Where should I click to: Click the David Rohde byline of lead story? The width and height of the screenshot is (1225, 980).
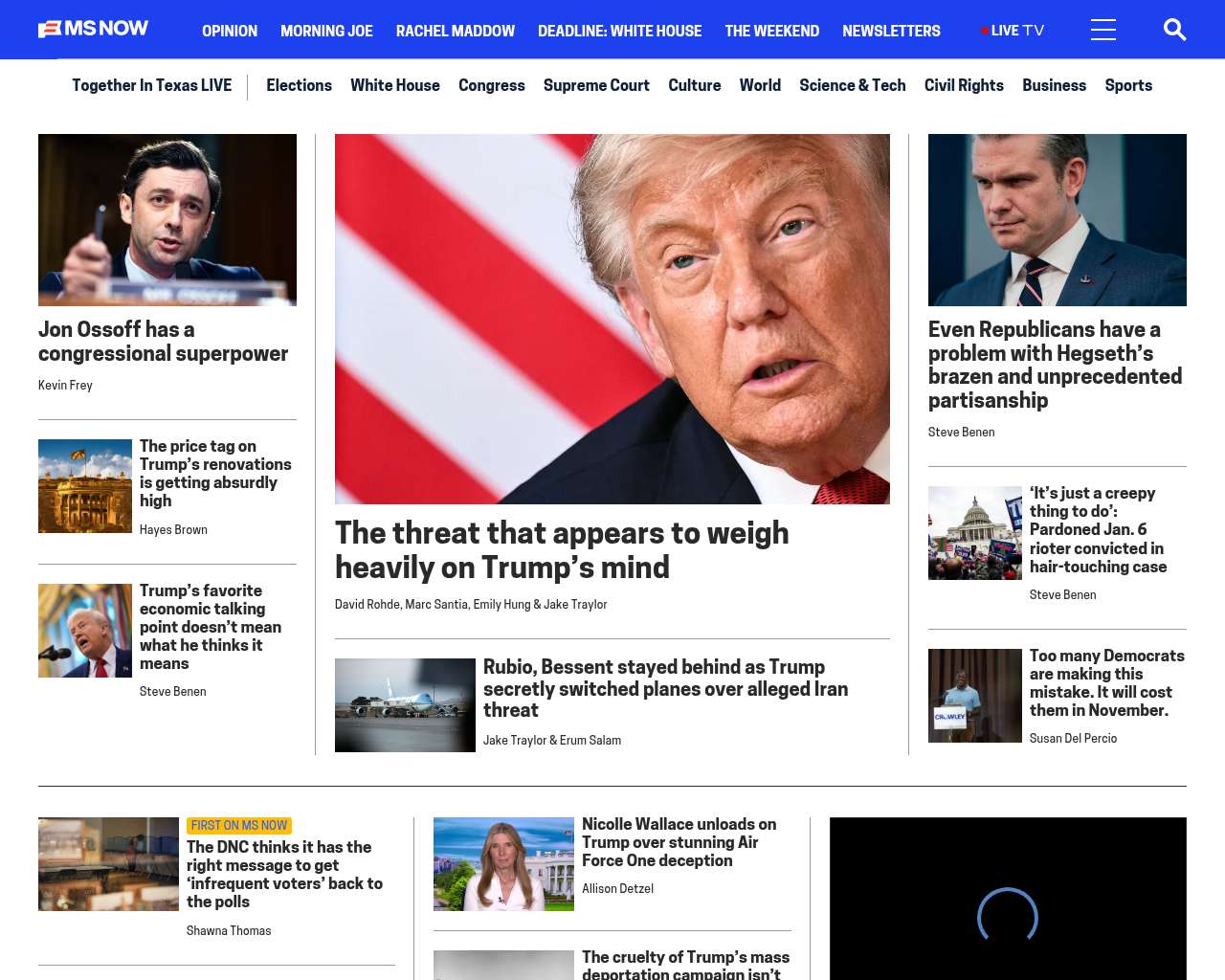pos(367,605)
